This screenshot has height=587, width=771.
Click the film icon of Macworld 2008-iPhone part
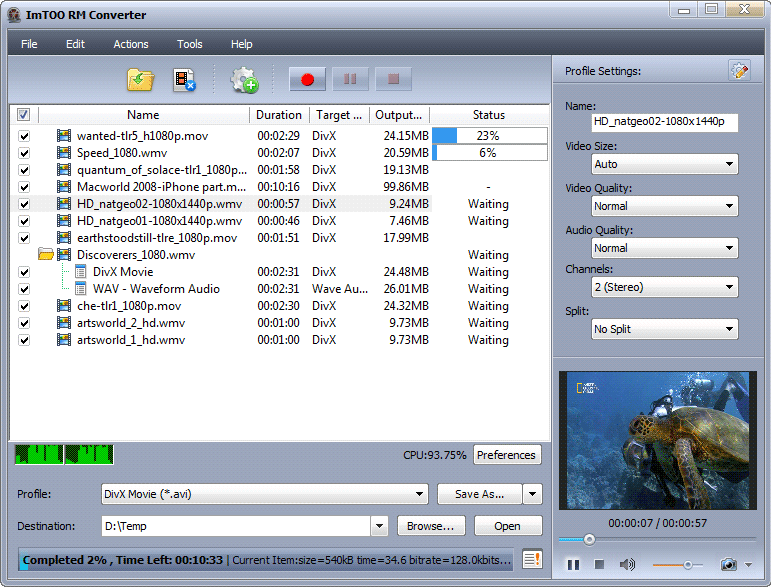click(x=63, y=186)
